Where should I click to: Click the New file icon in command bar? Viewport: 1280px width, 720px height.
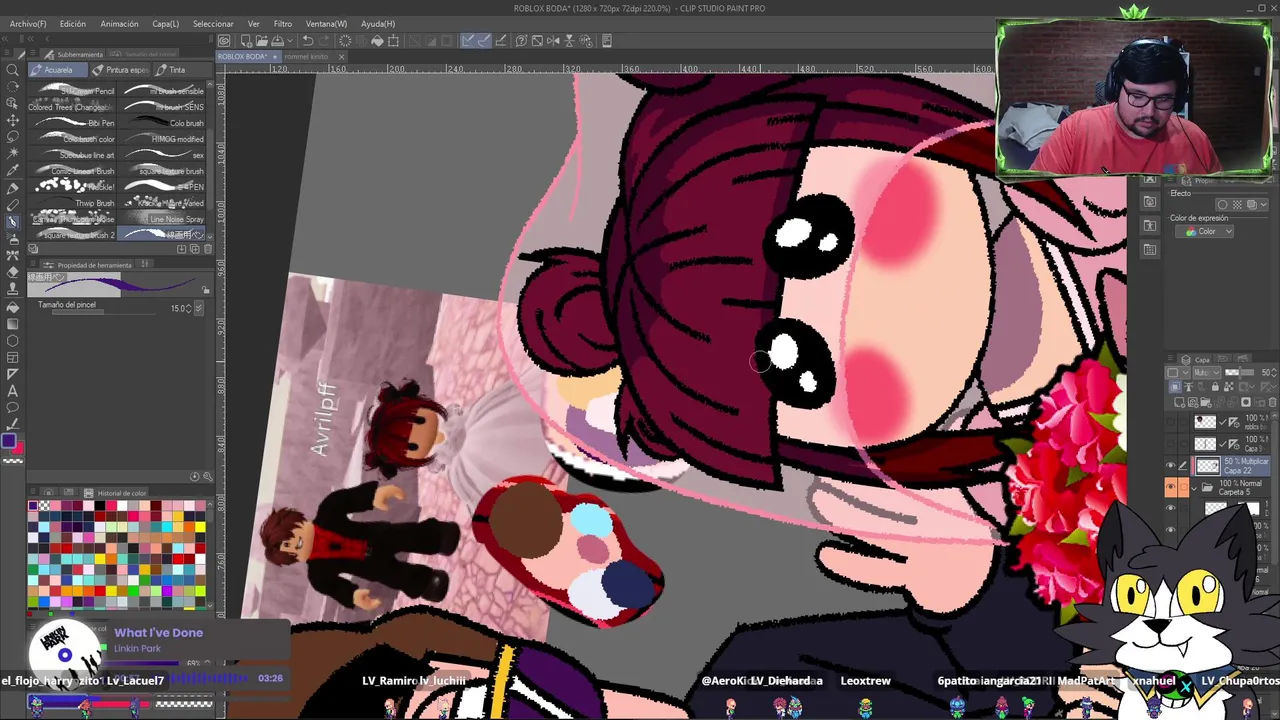(246, 41)
